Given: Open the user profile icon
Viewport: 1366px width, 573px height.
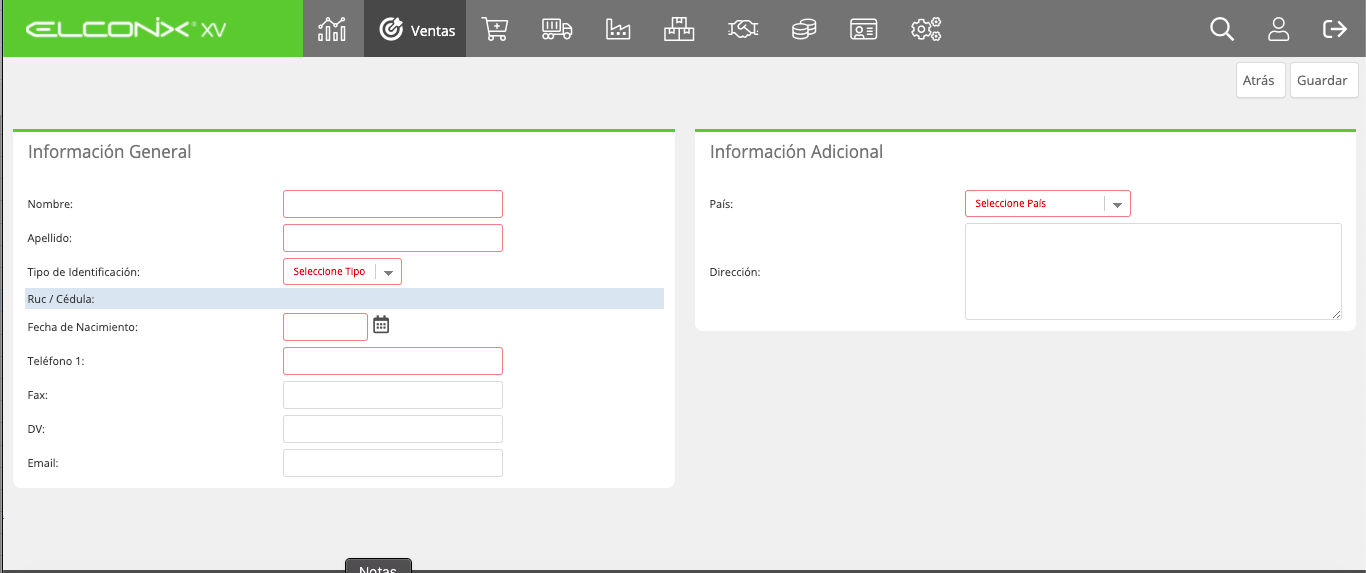Looking at the screenshot, I should pos(1278,29).
